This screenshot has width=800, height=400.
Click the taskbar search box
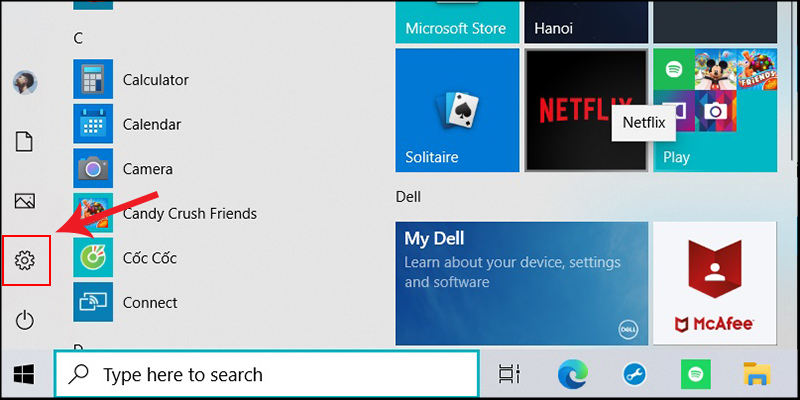click(266, 375)
